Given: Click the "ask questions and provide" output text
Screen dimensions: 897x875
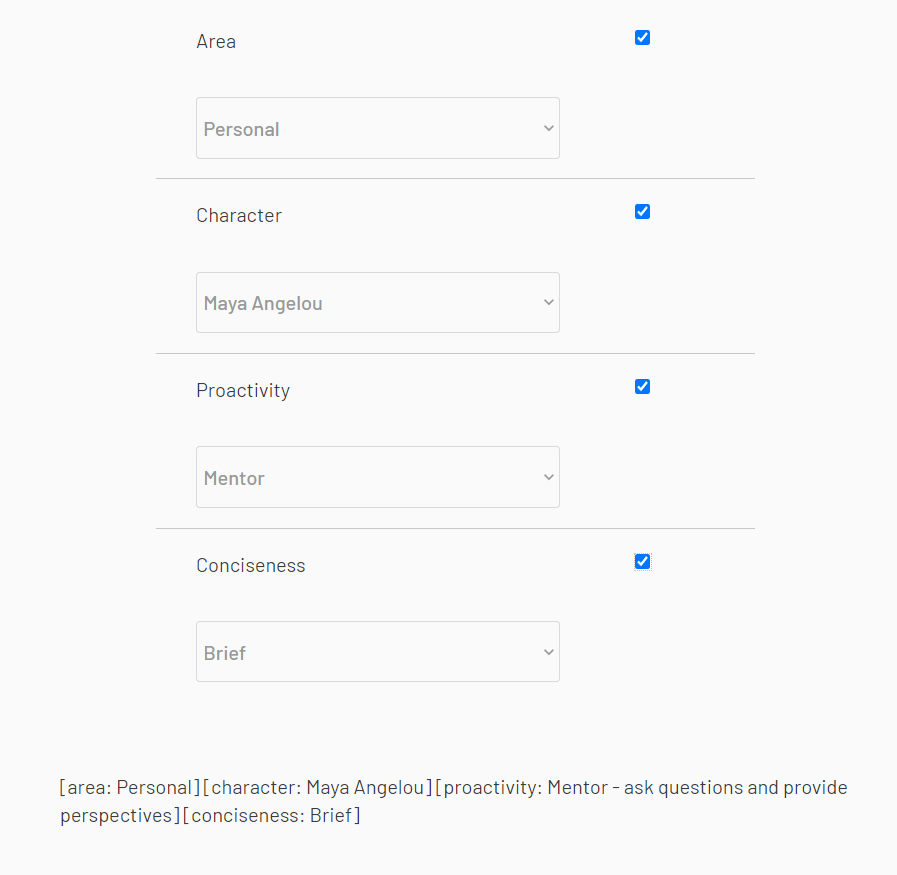Looking at the screenshot, I should click(736, 788).
